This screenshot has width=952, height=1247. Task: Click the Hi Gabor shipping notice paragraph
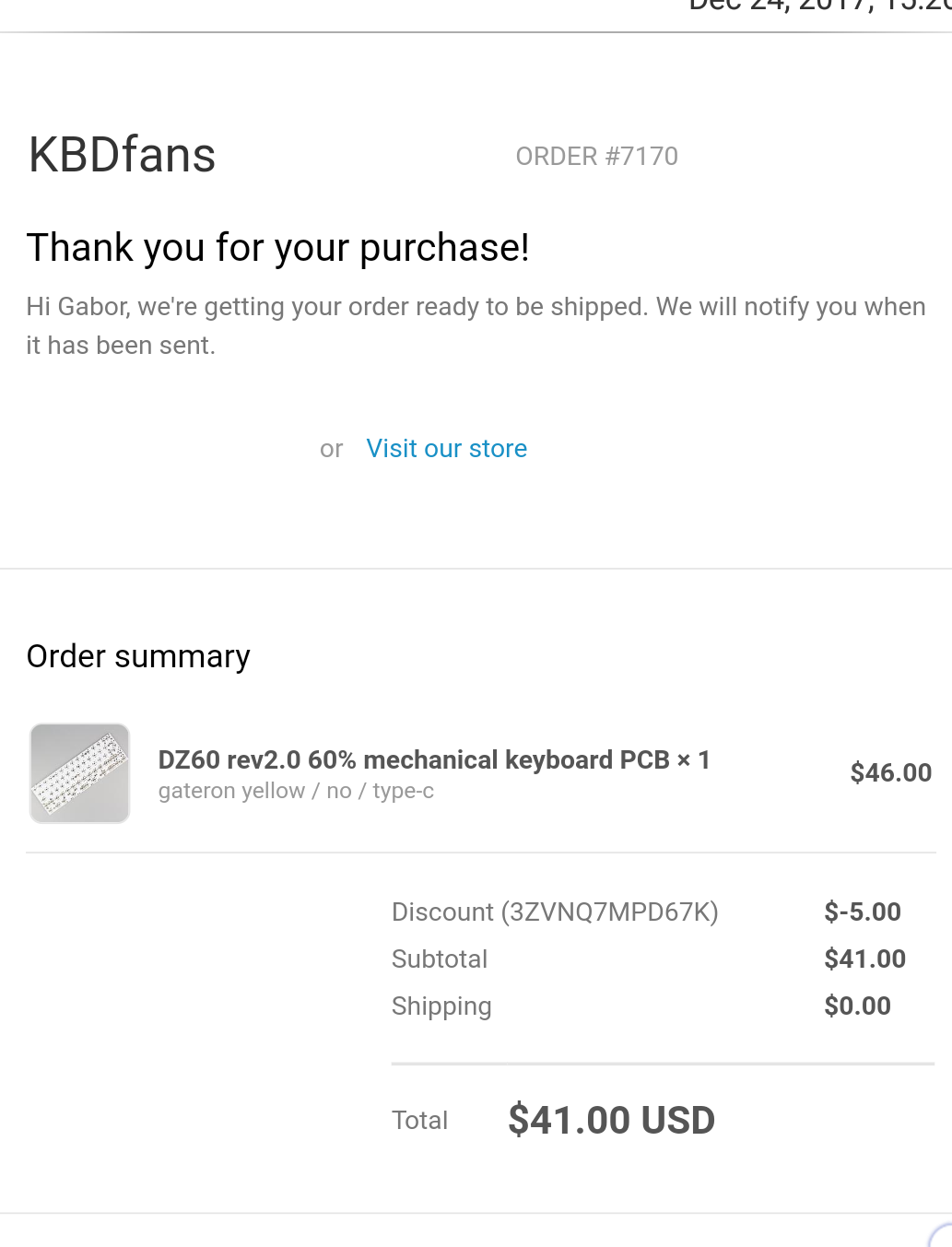[476, 326]
